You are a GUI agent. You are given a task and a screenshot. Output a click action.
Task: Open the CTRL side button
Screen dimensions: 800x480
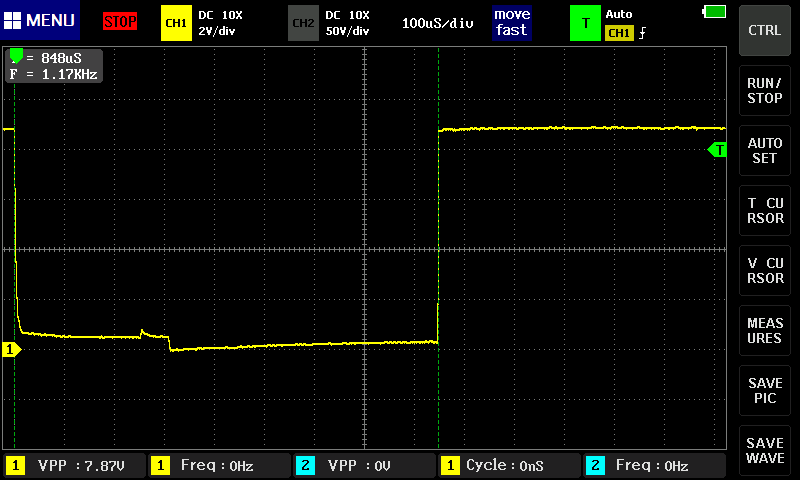point(764,30)
